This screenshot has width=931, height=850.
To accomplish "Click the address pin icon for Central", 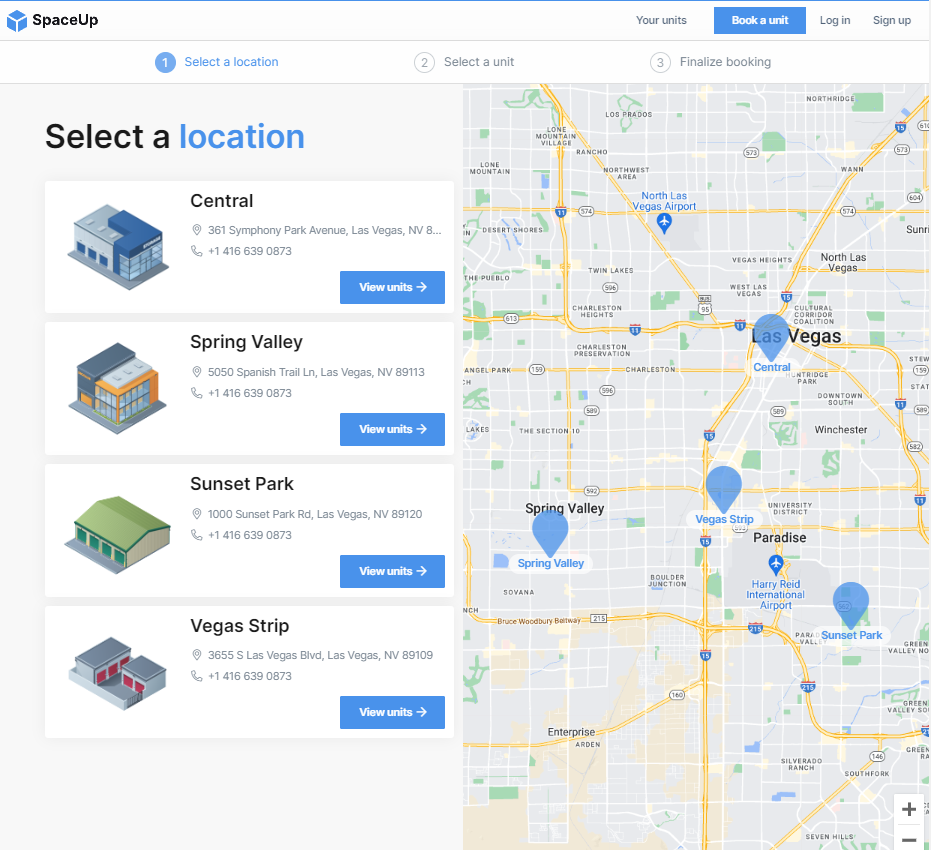I will (x=197, y=230).
